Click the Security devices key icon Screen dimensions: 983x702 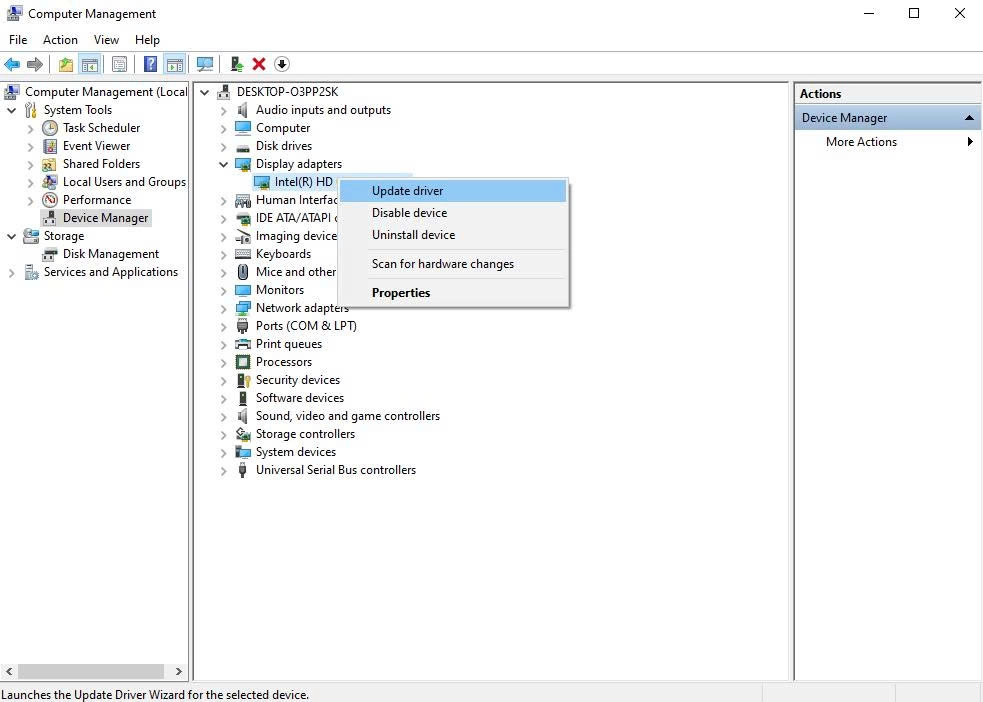[x=243, y=380]
